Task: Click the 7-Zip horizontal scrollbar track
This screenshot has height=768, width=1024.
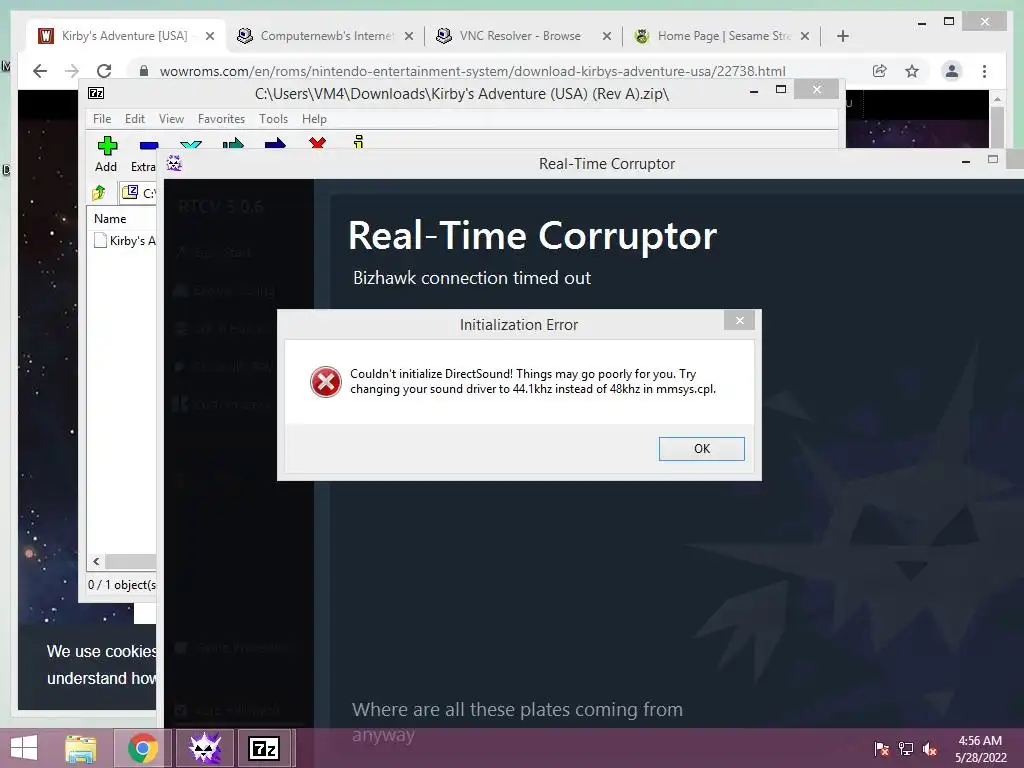Action: (131, 562)
